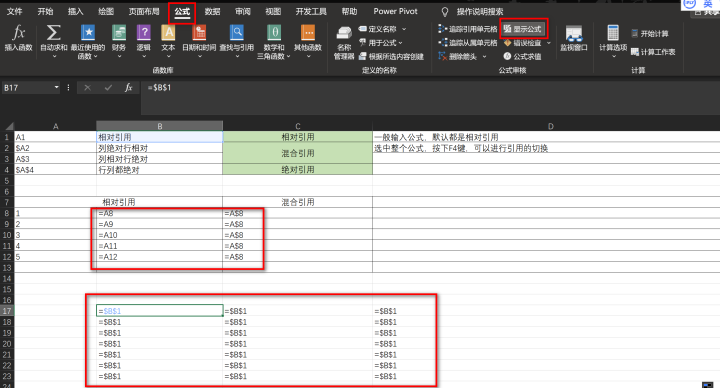Expand the Error Checking dropdown arrow
The width and height of the screenshot is (720, 388).
click(549, 43)
